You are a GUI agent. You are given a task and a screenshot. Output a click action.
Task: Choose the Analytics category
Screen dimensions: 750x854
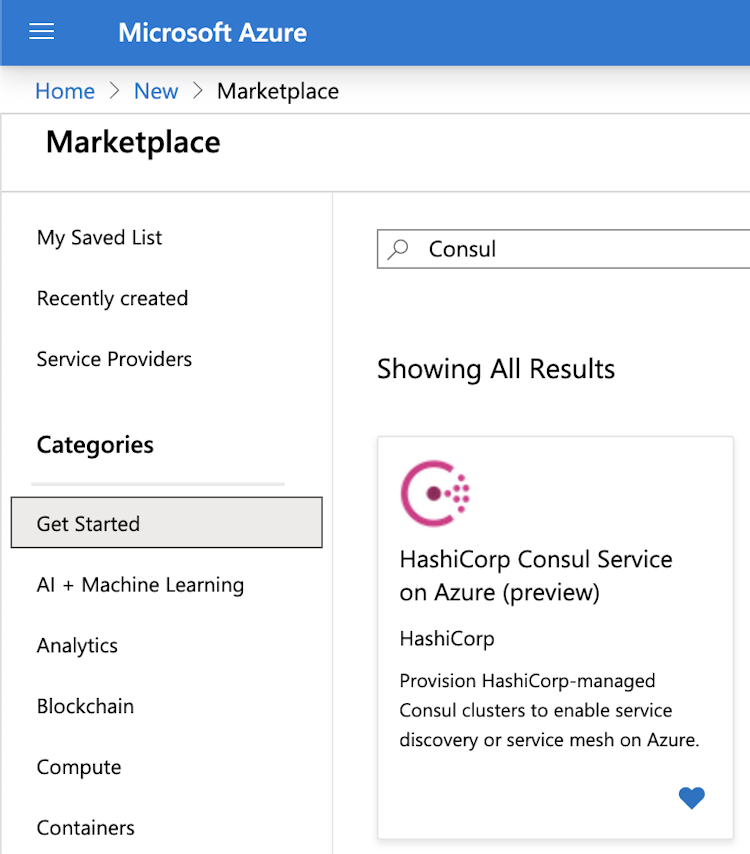[x=77, y=645]
